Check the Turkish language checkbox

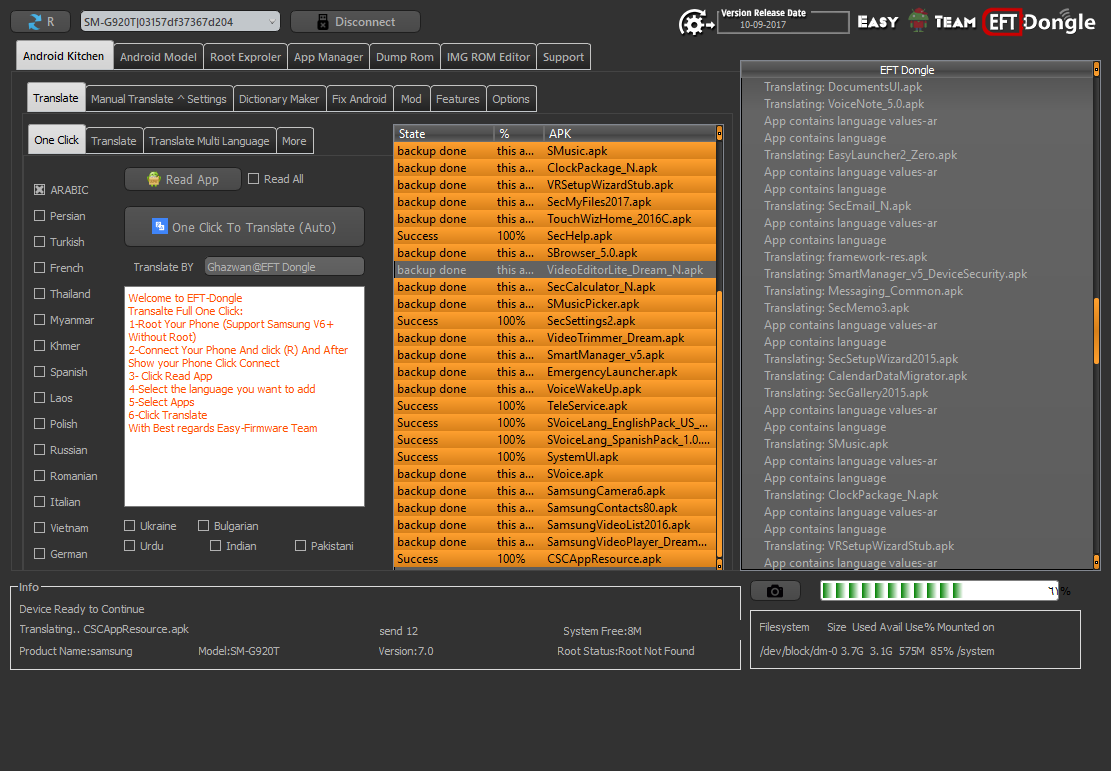[x=40, y=242]
